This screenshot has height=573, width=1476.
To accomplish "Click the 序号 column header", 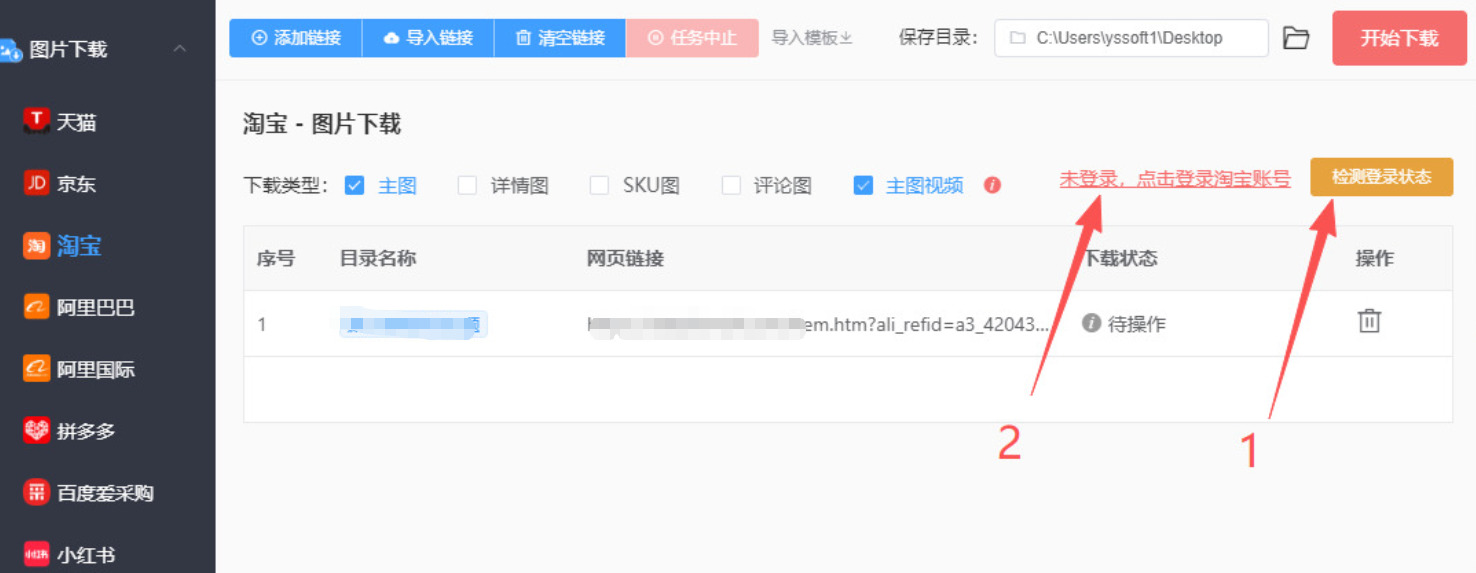I will tap(276, 259).
